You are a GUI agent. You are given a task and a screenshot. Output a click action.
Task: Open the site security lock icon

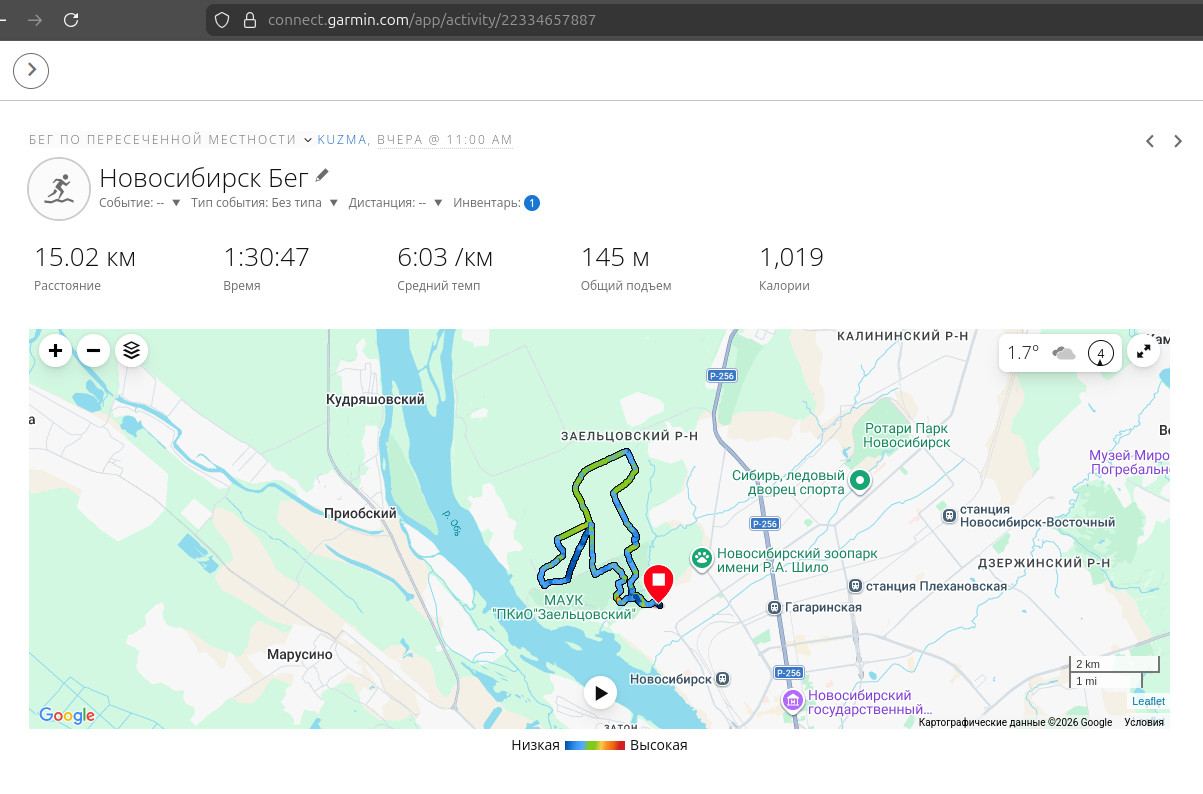(248, 20)
